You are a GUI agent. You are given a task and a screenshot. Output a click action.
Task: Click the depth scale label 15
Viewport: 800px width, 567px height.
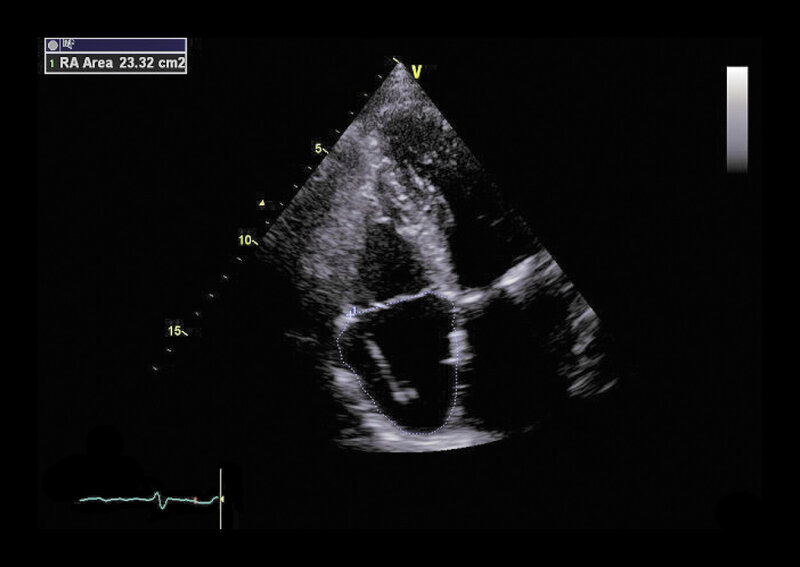pyautogui.click(x=174, y=331)
